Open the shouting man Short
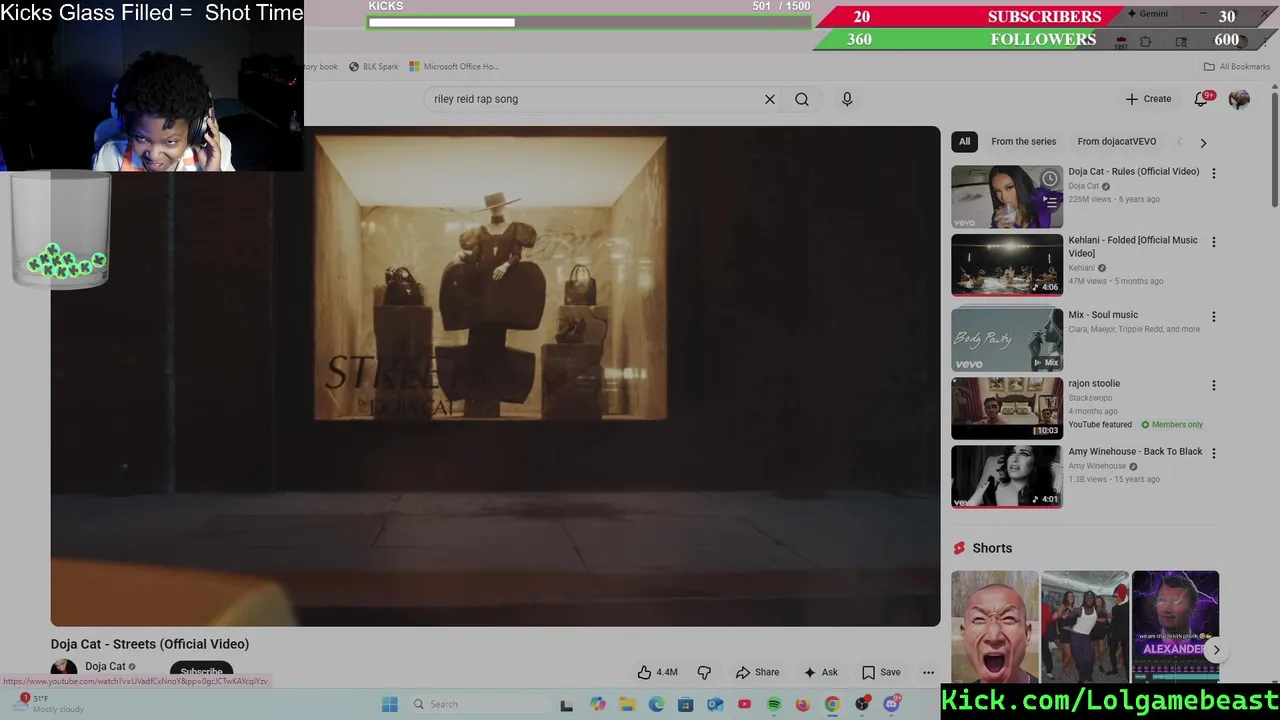 [995, 627]
